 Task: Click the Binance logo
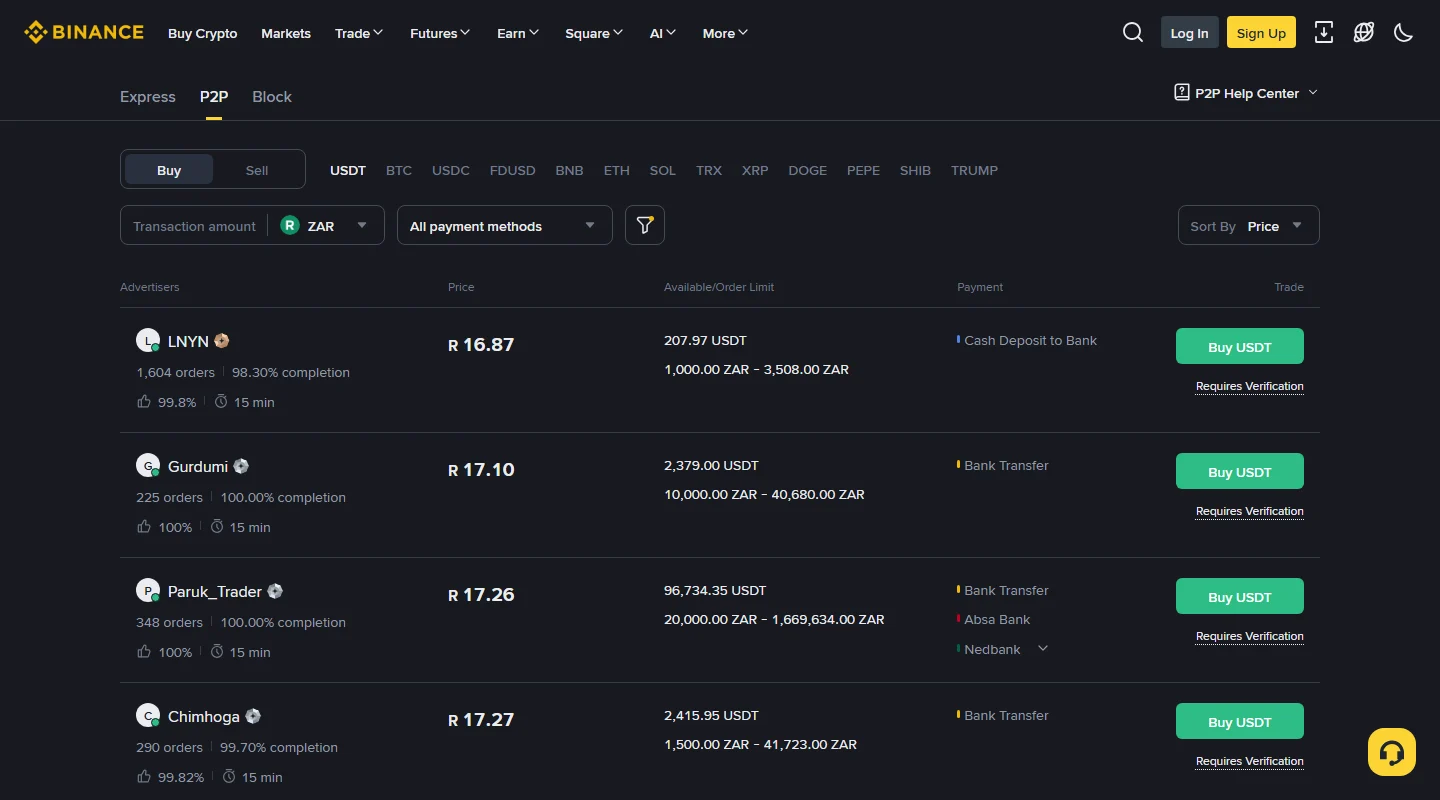point(84,33)
